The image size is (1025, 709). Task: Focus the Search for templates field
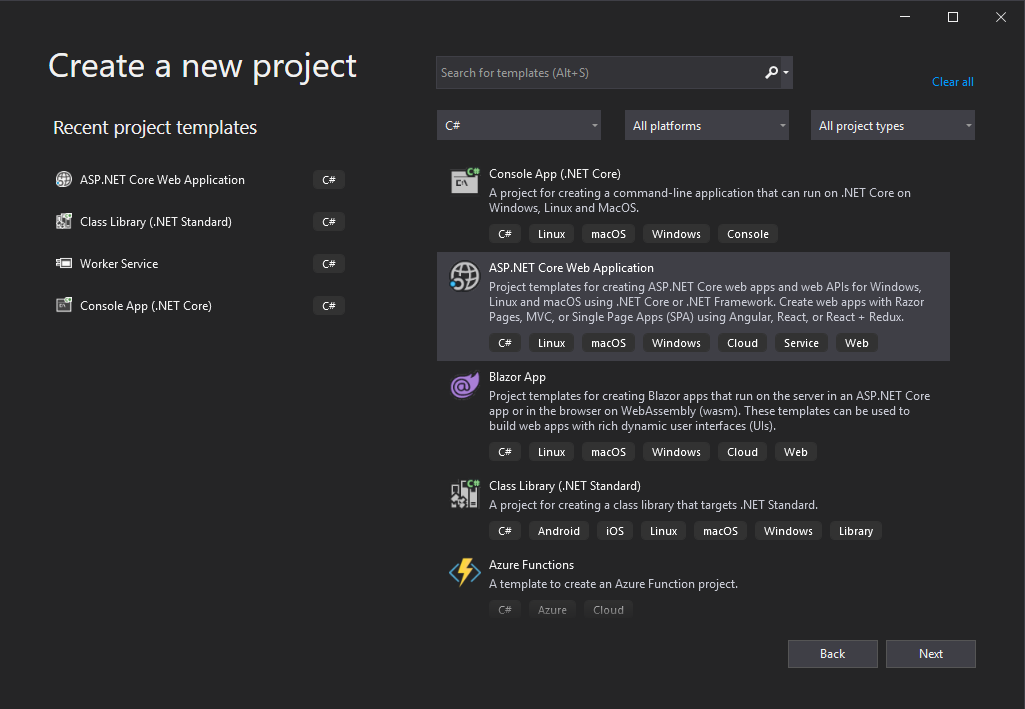click(598, 73)
